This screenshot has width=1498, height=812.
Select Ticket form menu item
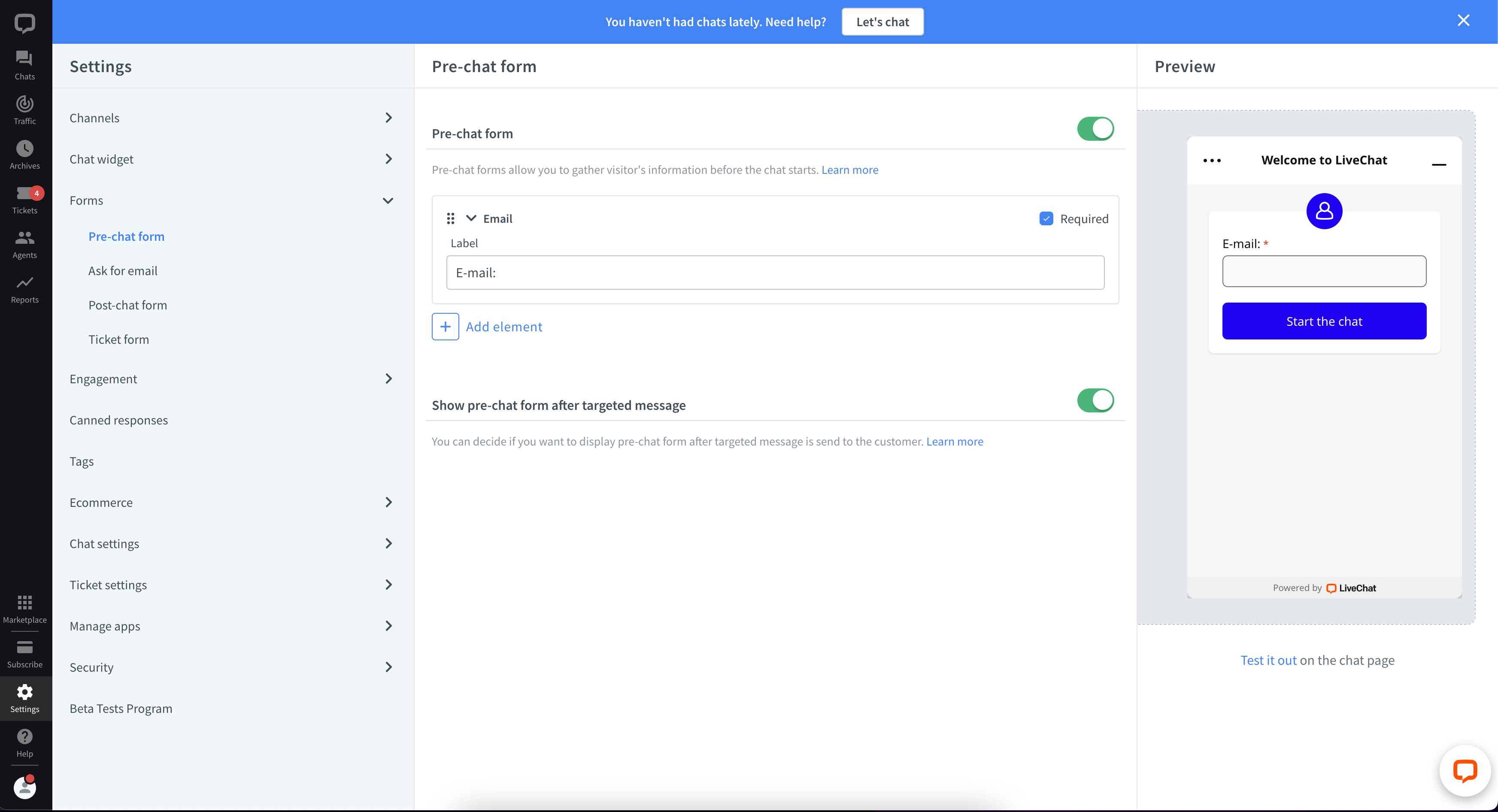click(118, 339)
